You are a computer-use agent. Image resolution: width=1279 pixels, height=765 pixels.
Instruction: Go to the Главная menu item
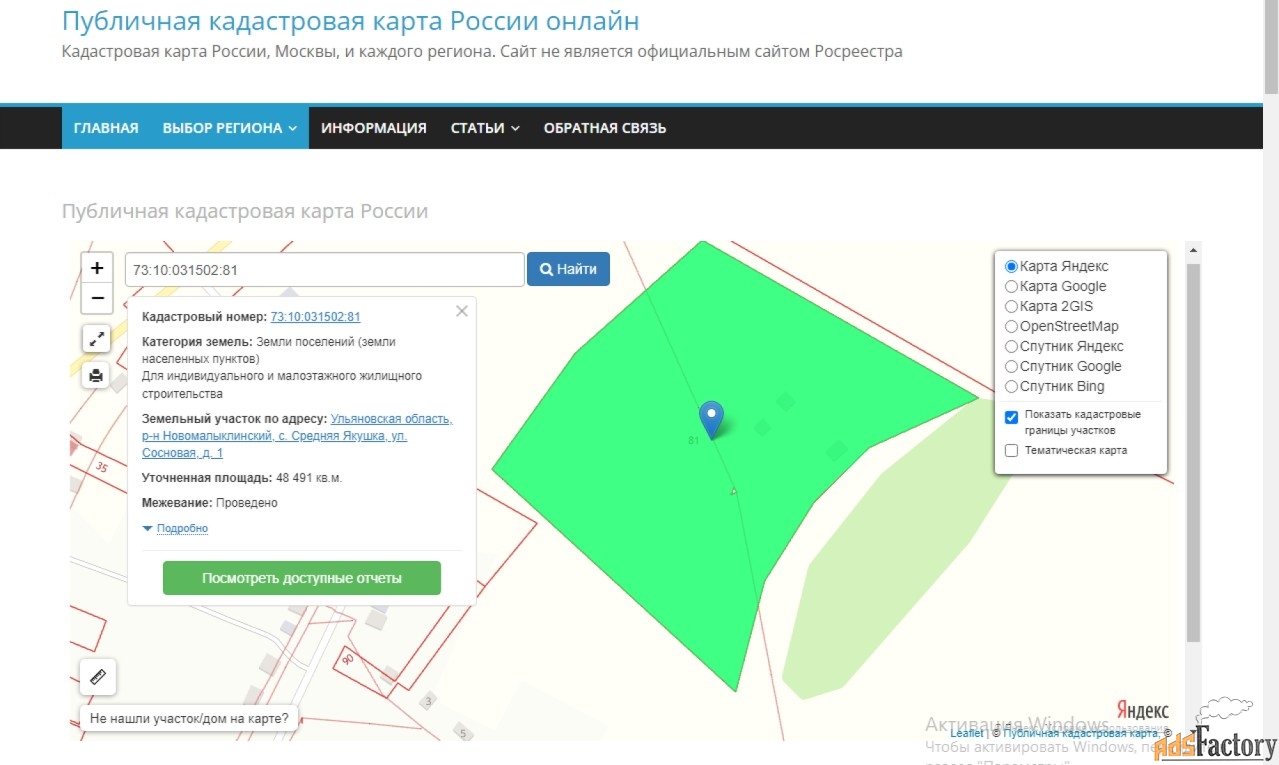pyautogui.click(x=106, y=128)
